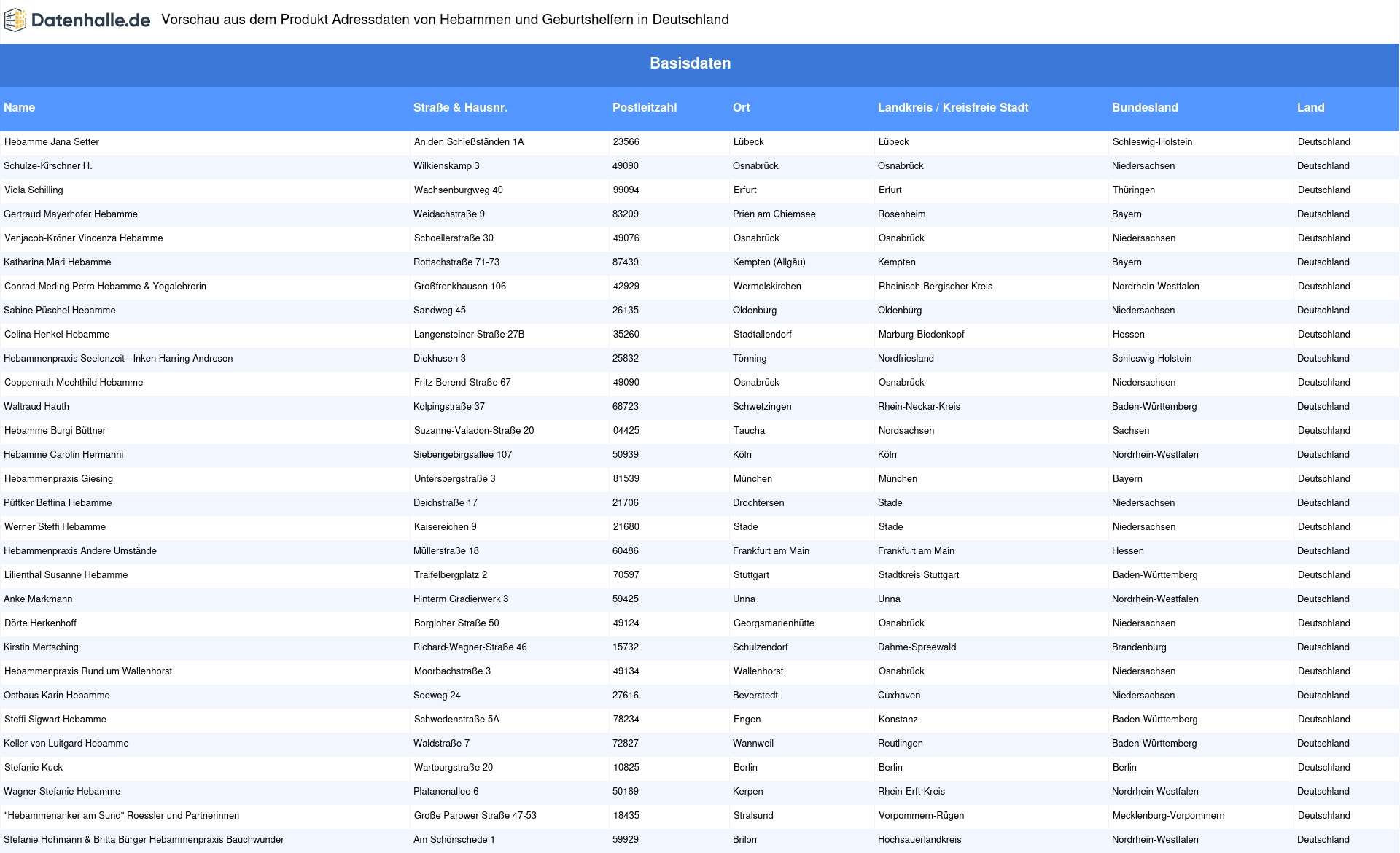The image size is (1400, 853).
Task: Select the name Hebamme Carolin Hermanni
Action: [63, 455]
